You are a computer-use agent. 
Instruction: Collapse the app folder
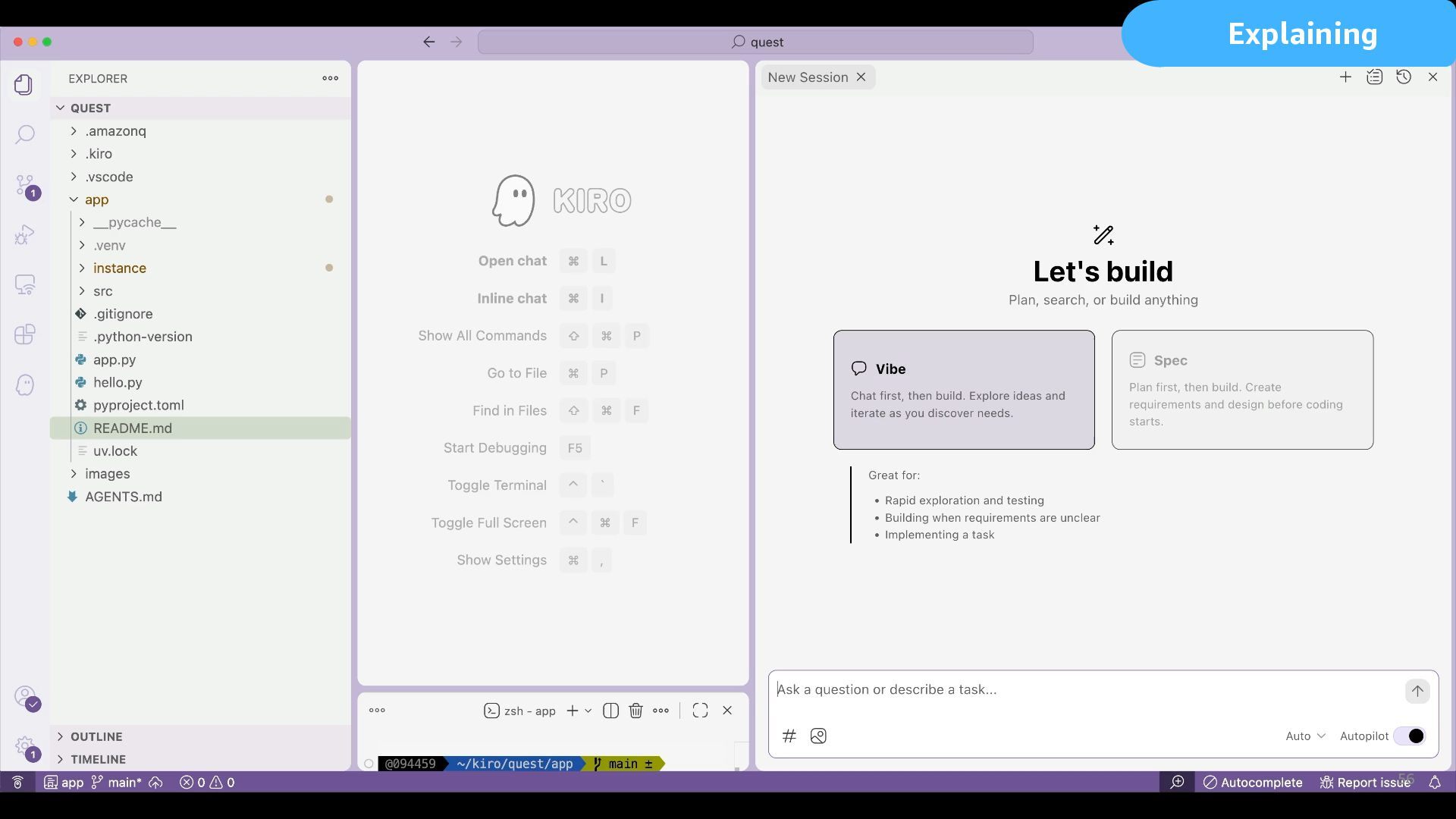pyautogui.click(x=96, y=199)
